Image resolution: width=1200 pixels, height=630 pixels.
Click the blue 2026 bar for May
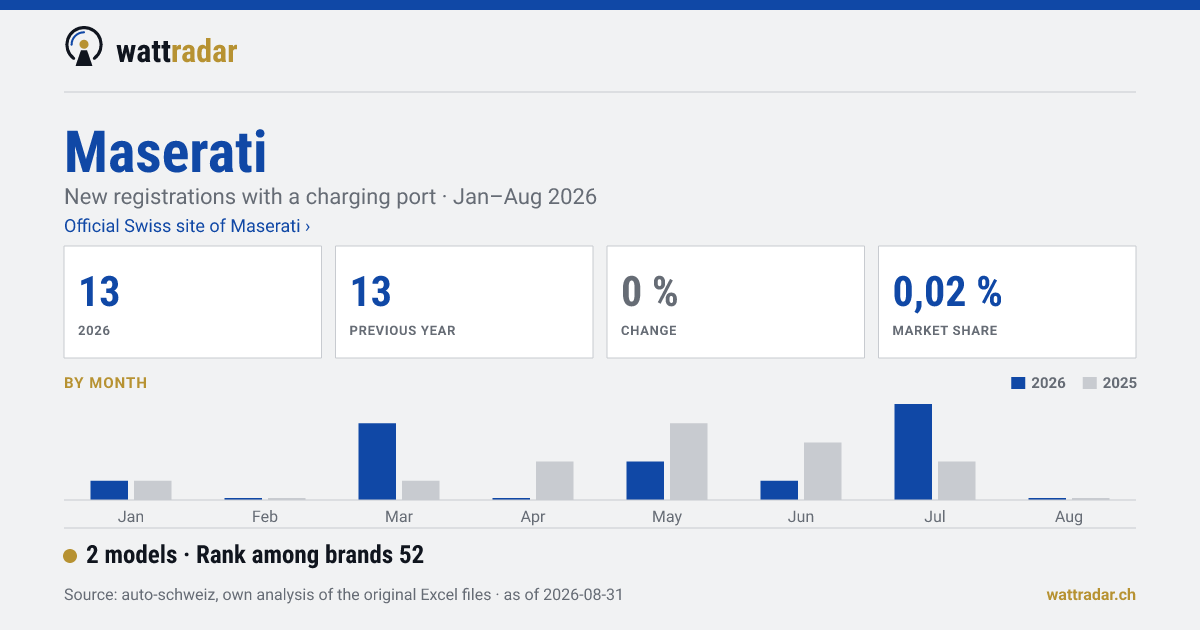pos(645,480)
